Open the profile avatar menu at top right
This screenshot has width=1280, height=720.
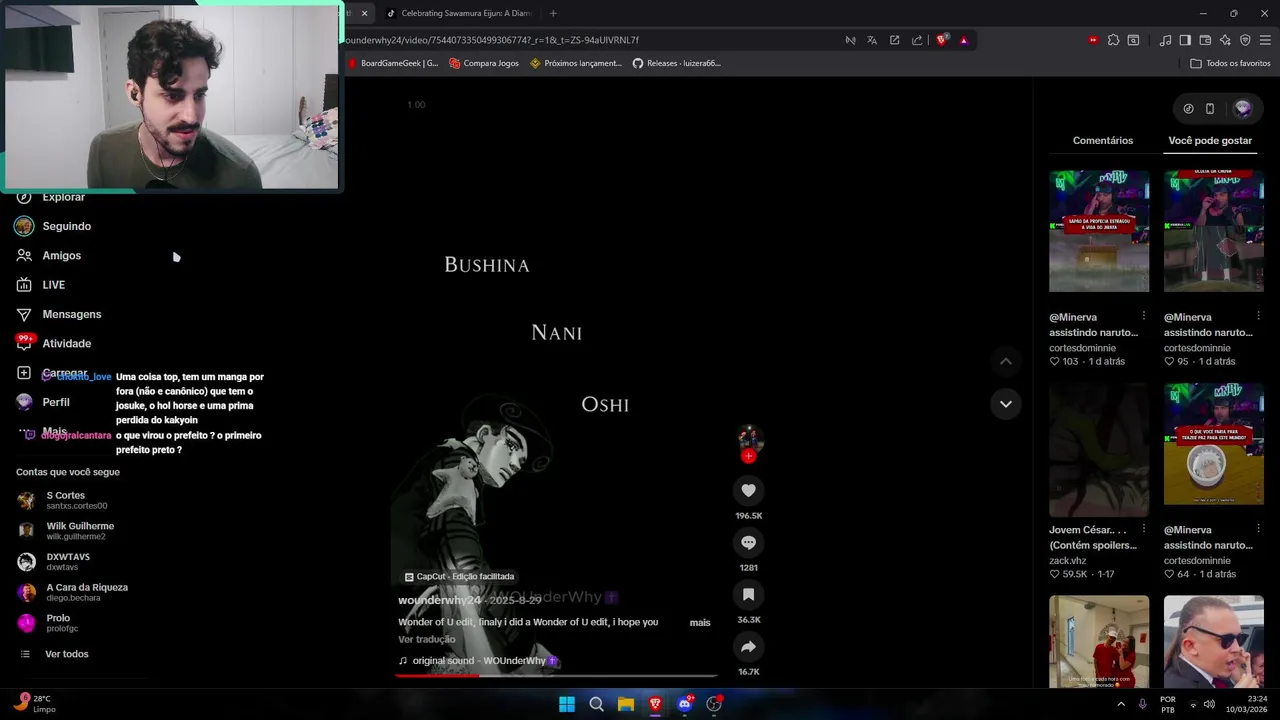1243,108
